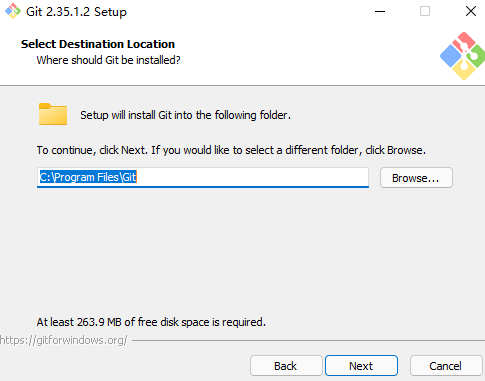Open the gitforwindows.org link
Viewport: 485px width, 381px height.
[x=63, y=340]
